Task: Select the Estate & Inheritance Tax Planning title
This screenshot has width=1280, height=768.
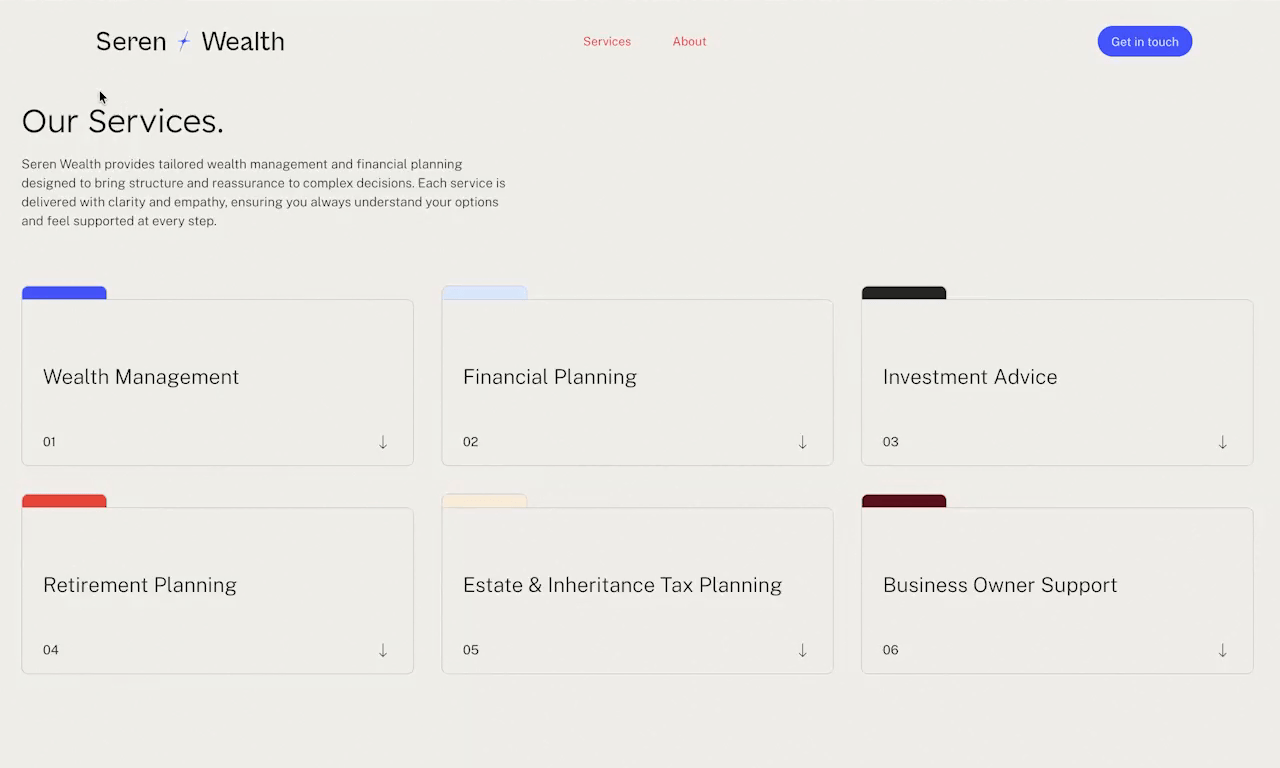Action: pyautogui.click(x=622, y=585)
